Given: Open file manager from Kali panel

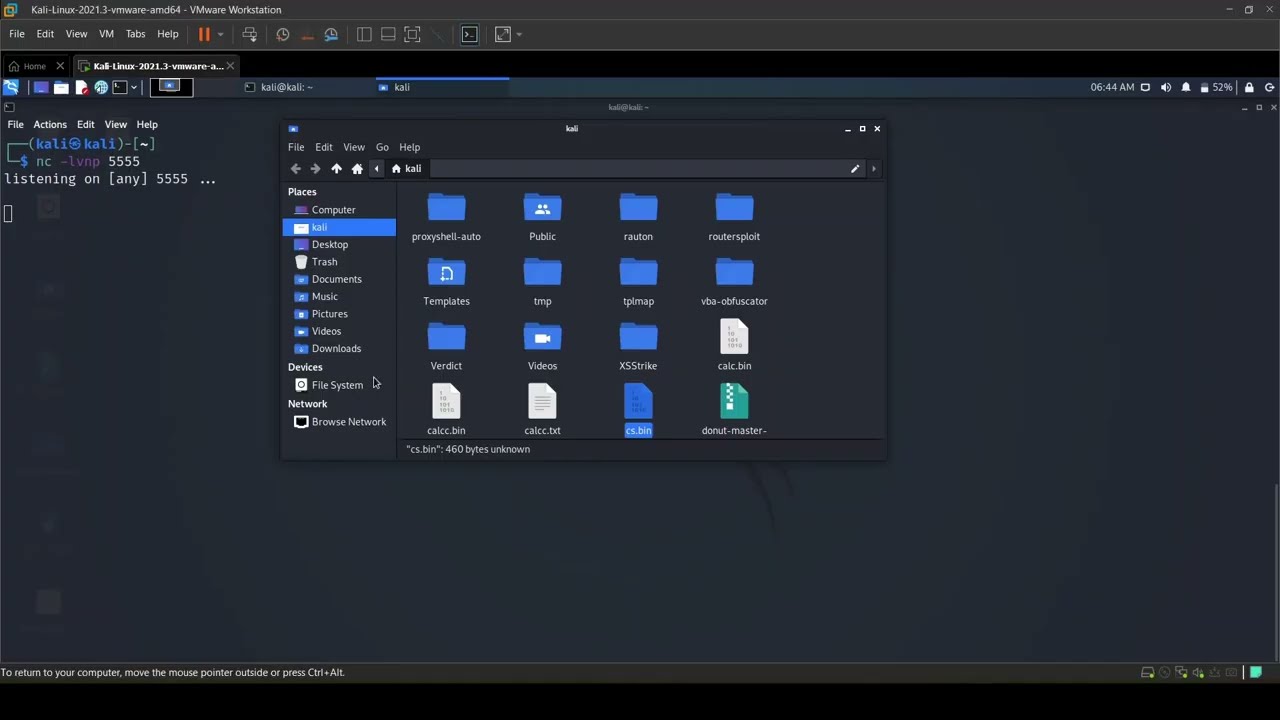Looking at the screenshot, I should (61, 87).
